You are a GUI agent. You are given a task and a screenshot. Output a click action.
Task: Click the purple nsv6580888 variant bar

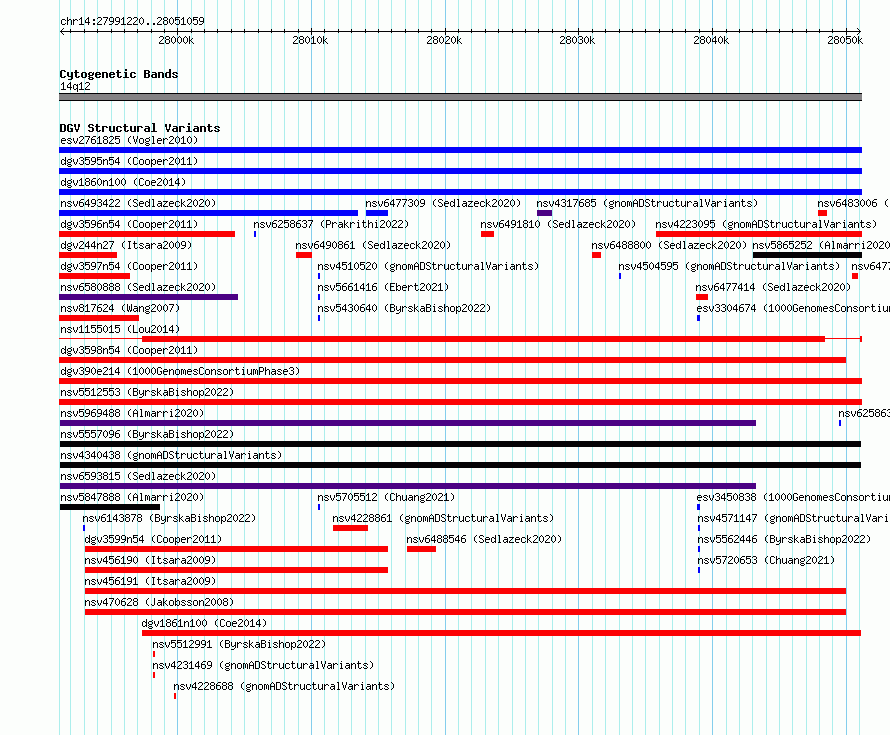point(149,297)
